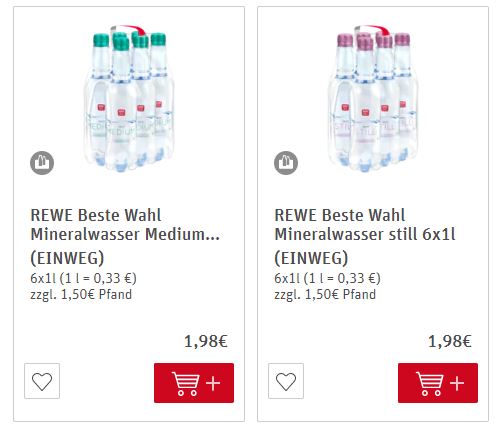The width and height of the screenshot is (497, 429).
Task: Click the 1,98€ price of still water
Action: (450, 341)
